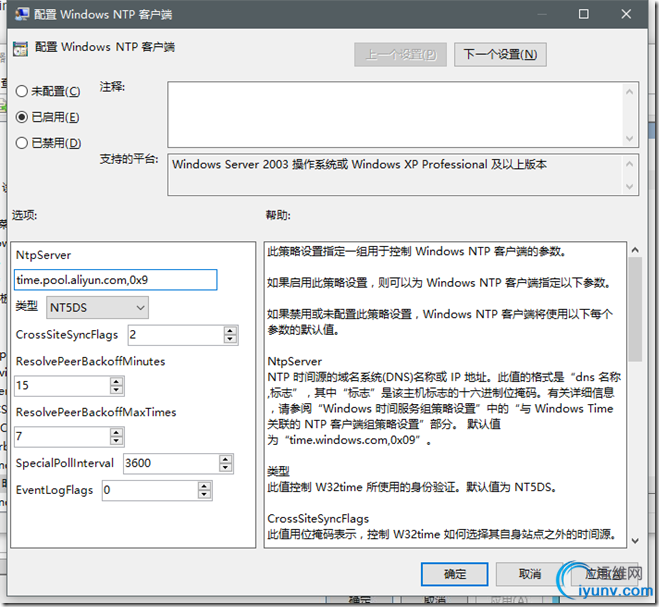Click the supported platform box scroll down arrow

pos(629,186)
